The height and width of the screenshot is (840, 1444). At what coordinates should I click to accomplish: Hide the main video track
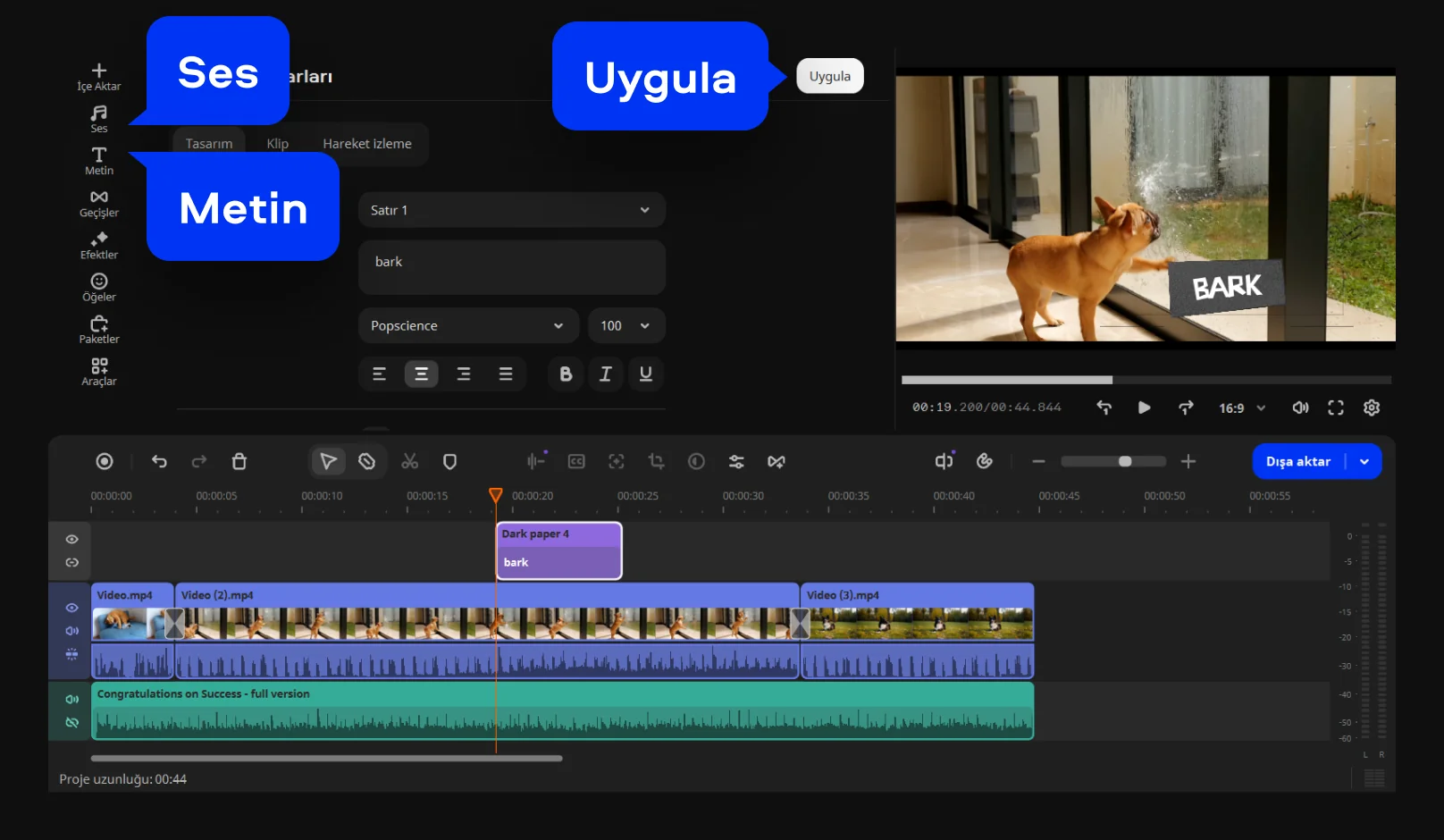click(72, 608)
